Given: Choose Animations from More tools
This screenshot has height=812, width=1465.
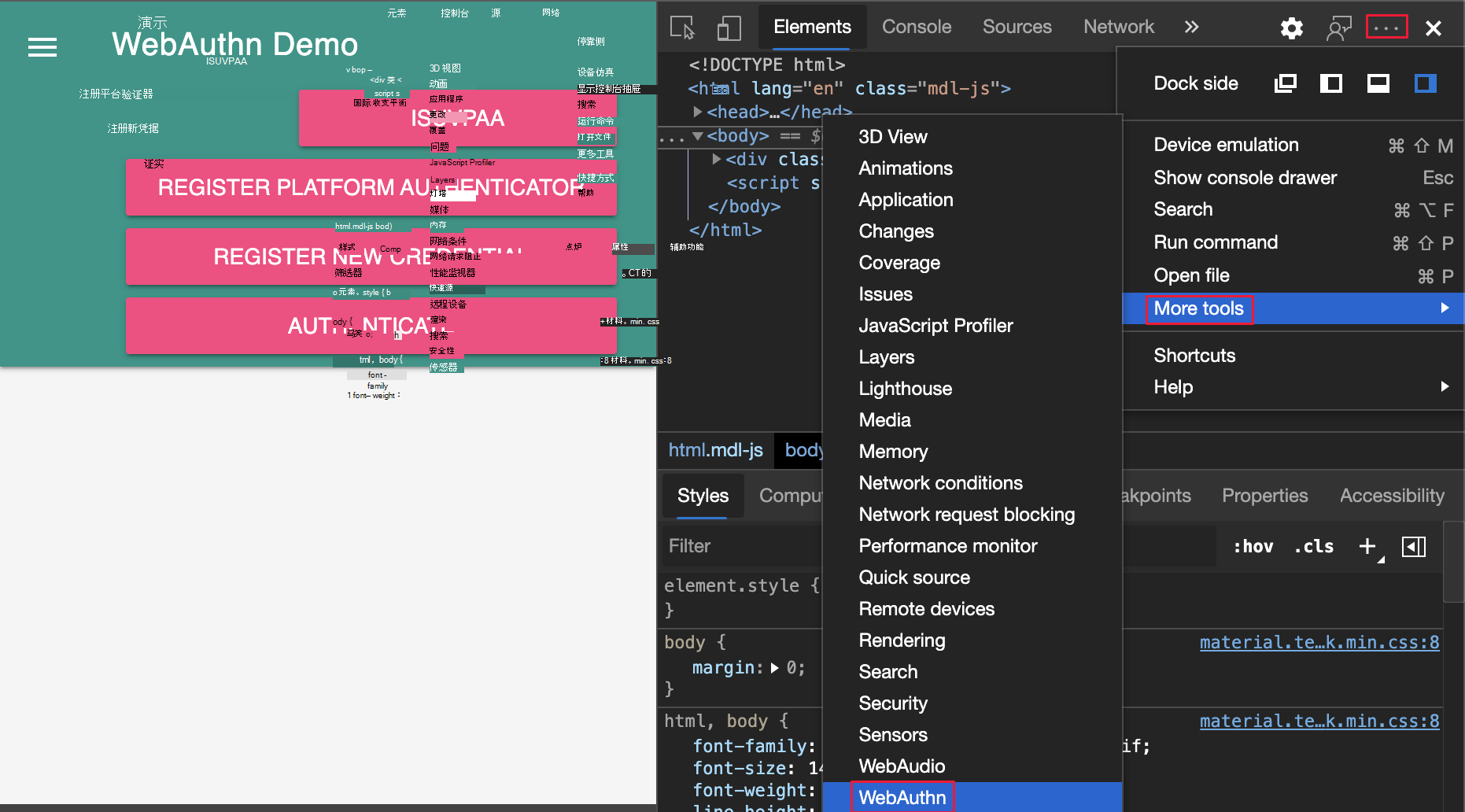Looking at the screenshot, I should [x=972, y=168].
